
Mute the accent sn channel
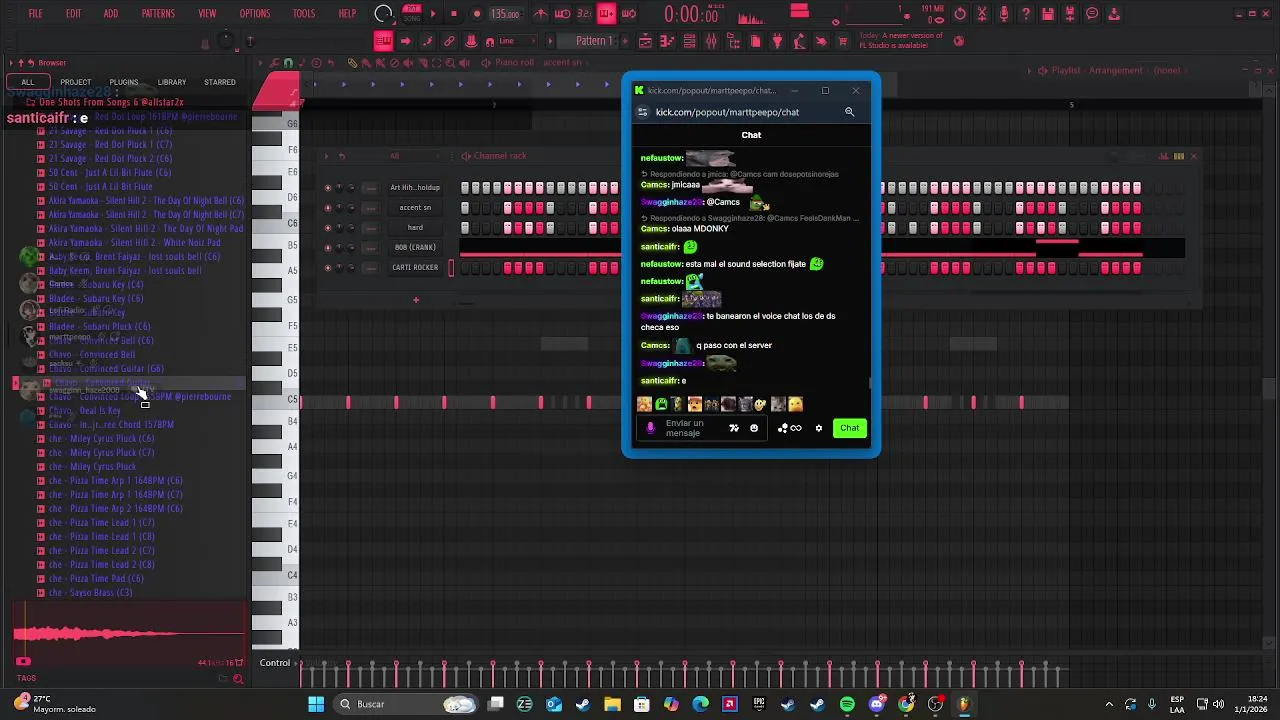(x=327, y=208)
